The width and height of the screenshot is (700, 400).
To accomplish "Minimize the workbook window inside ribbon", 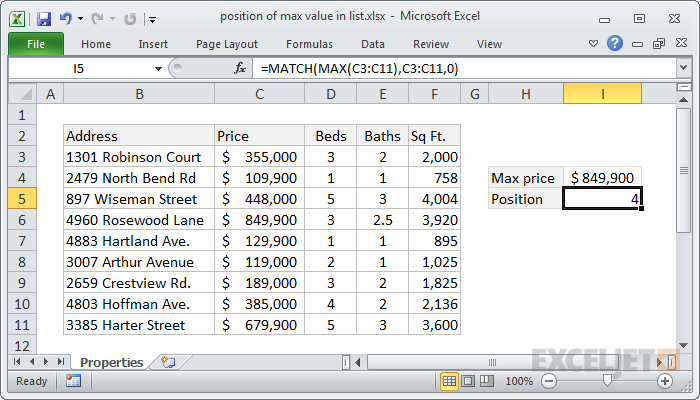I will (638, 44).
